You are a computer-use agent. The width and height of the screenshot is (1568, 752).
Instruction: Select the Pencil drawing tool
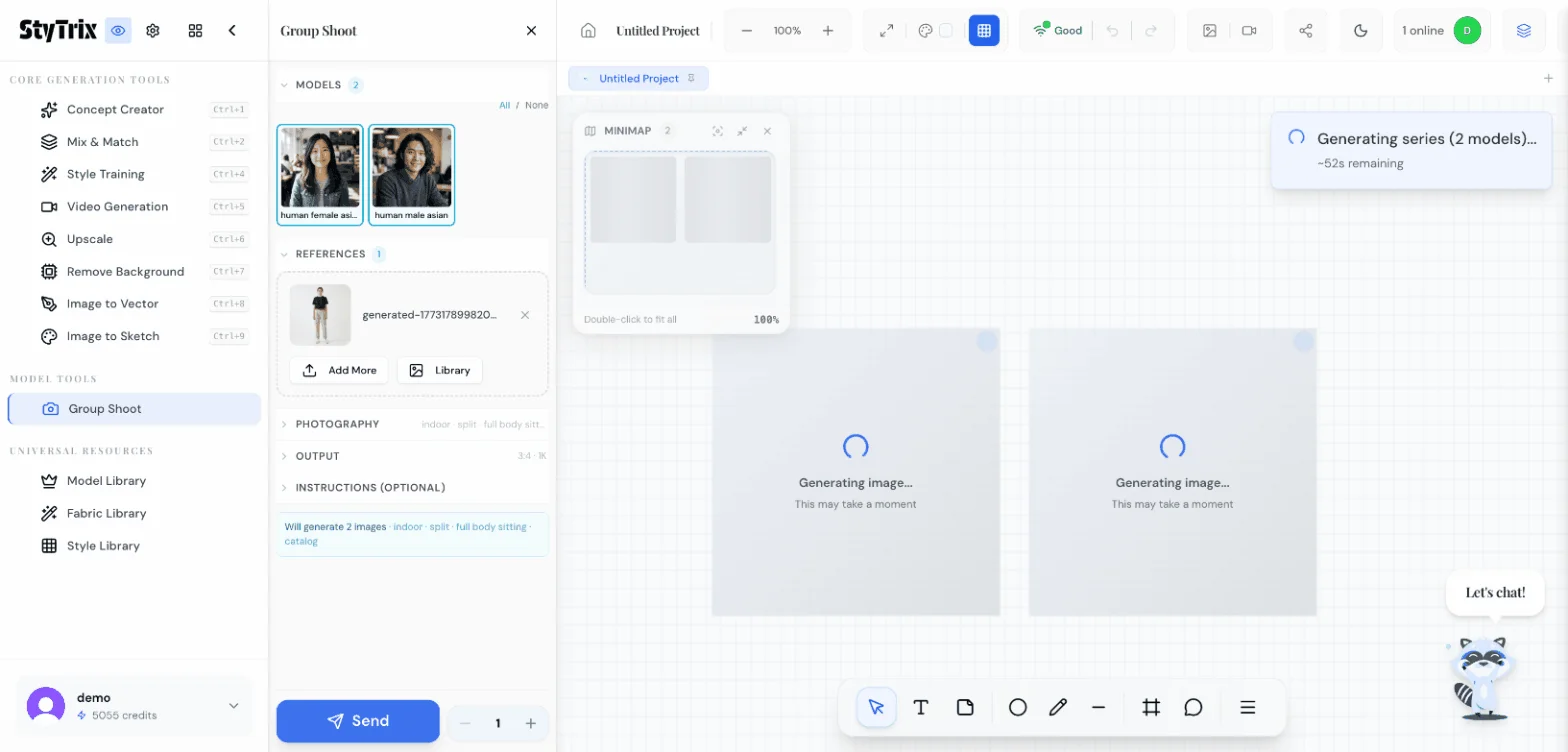(x=1058, y=707)
